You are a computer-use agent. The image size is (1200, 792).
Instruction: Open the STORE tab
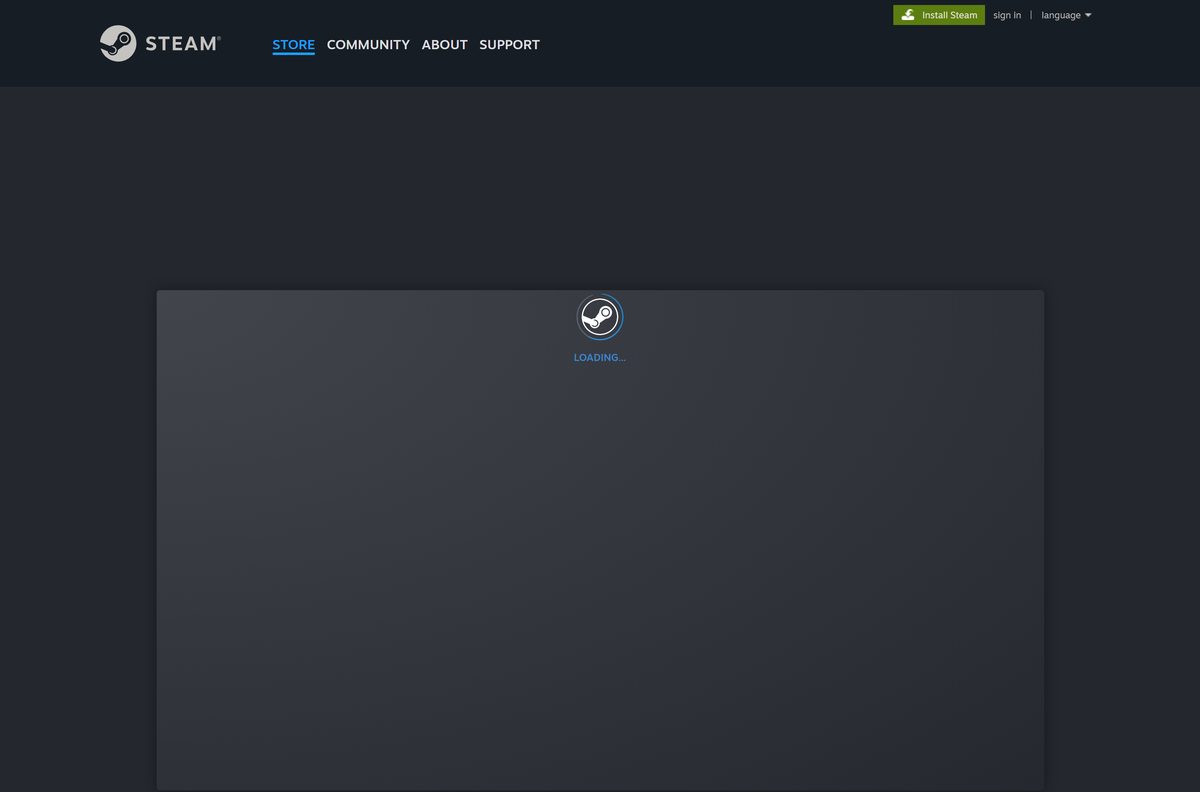[x=293, y=44]
